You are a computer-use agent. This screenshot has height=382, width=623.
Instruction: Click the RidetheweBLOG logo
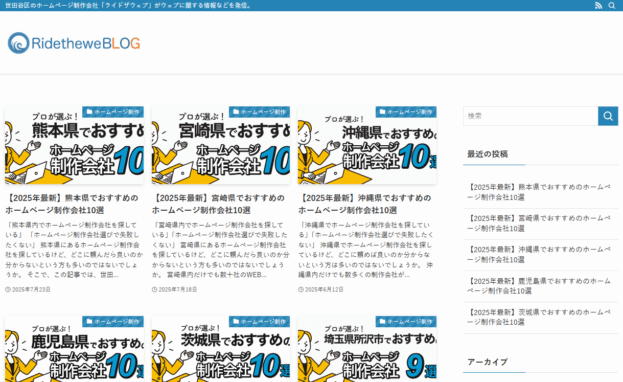[74, 43]
